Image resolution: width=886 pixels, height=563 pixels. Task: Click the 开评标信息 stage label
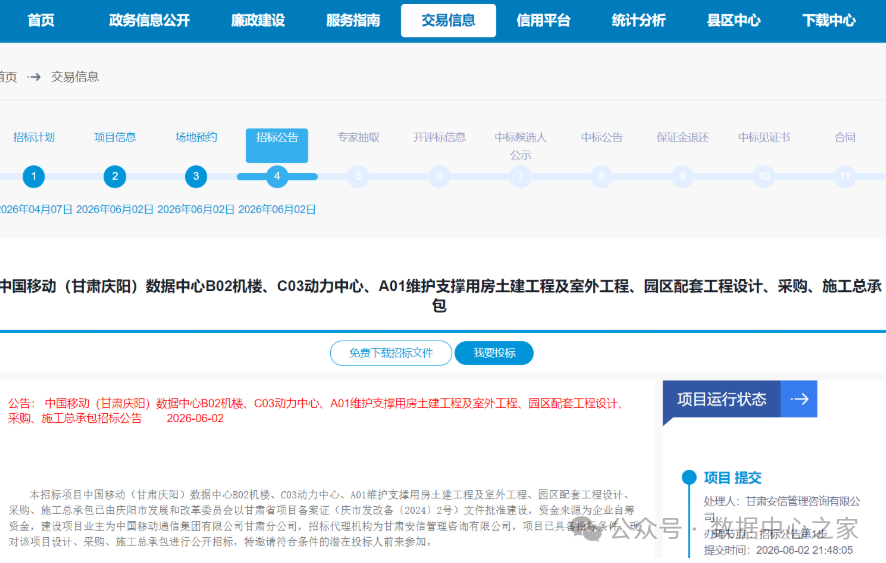[x=439, y=137]
